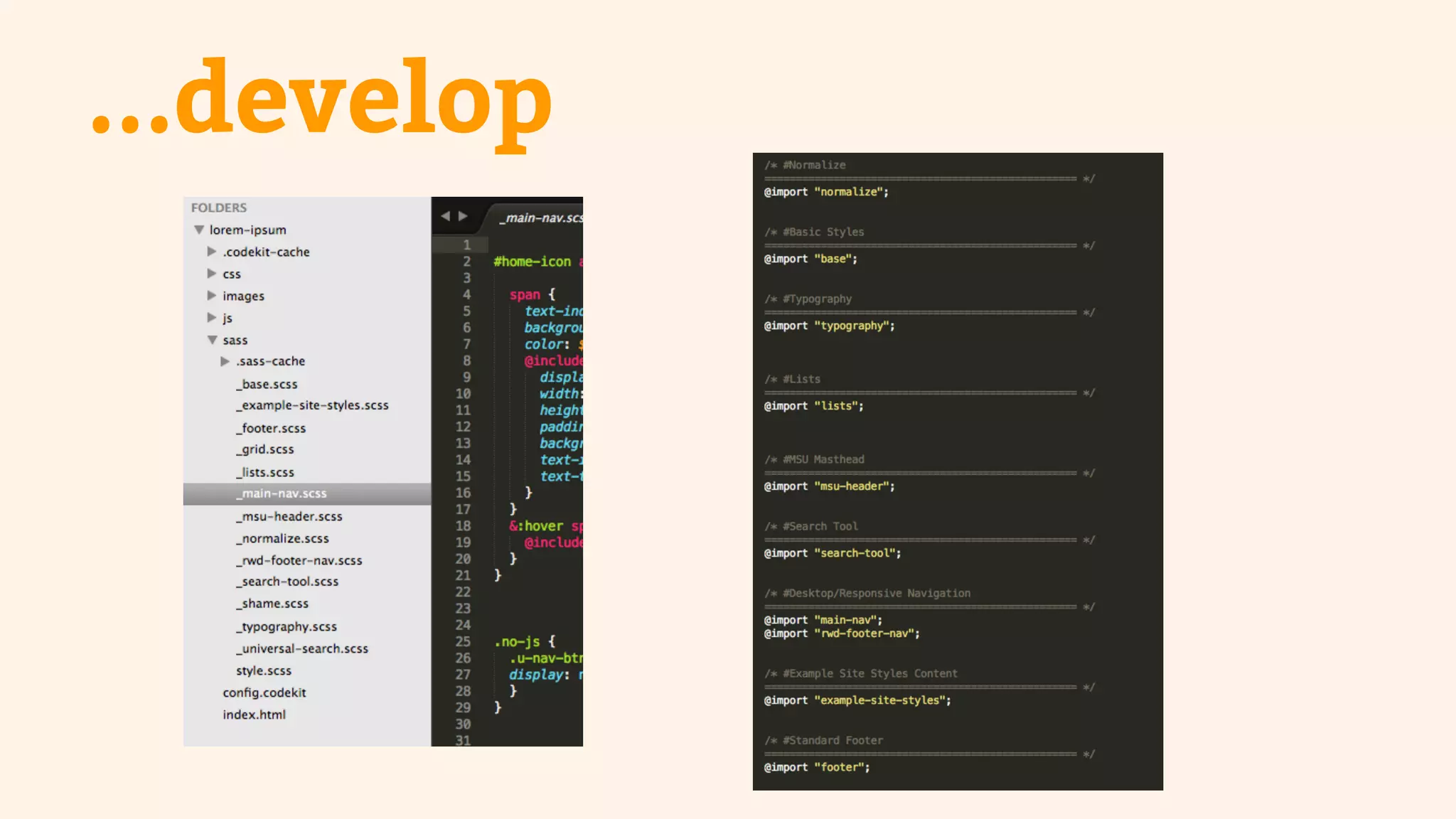
Task: Open _typography.scss file
Action: tap(286, 626)
